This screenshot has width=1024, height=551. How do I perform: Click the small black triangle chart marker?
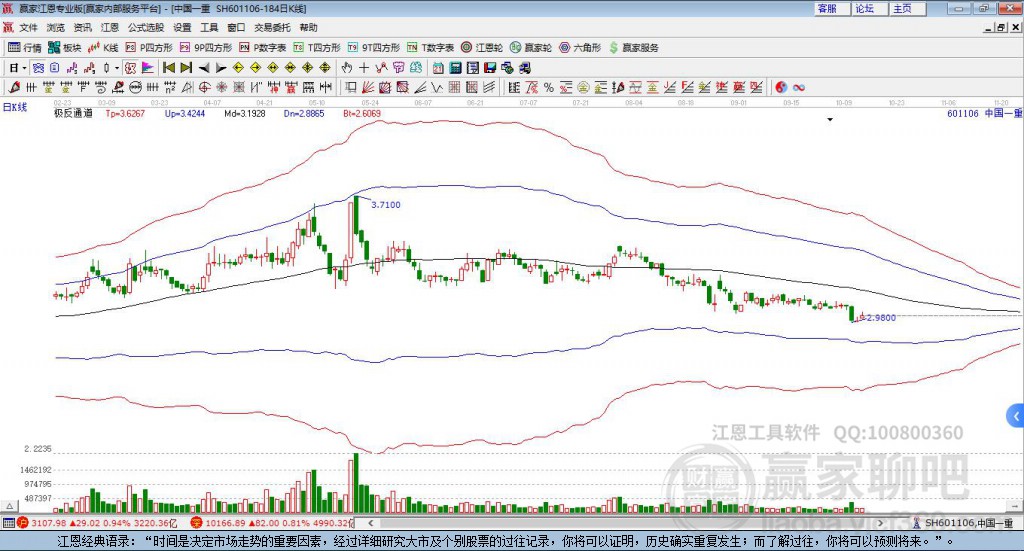pyautogui.click(x=830, y=119)
